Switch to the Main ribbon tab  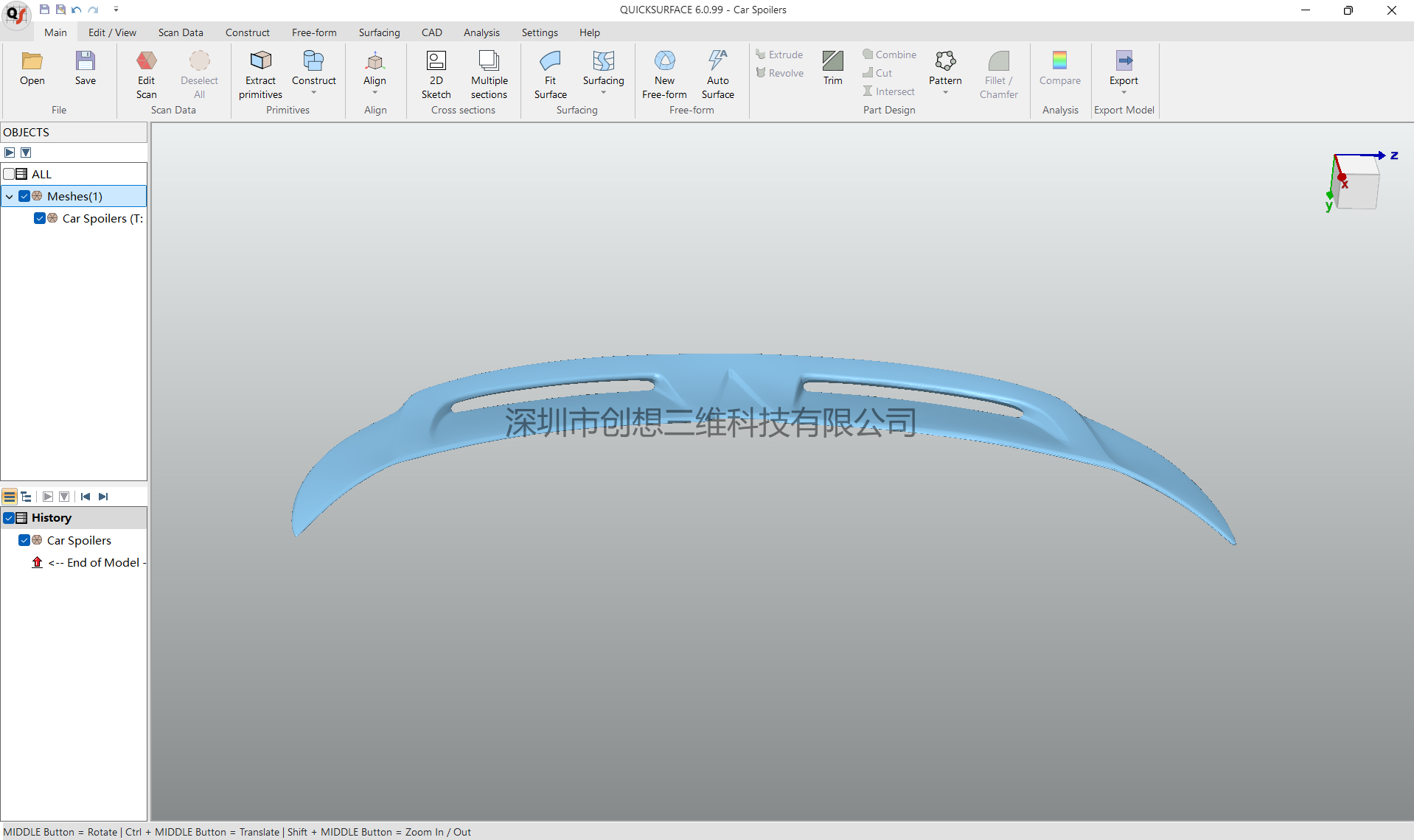coord(55,32)
